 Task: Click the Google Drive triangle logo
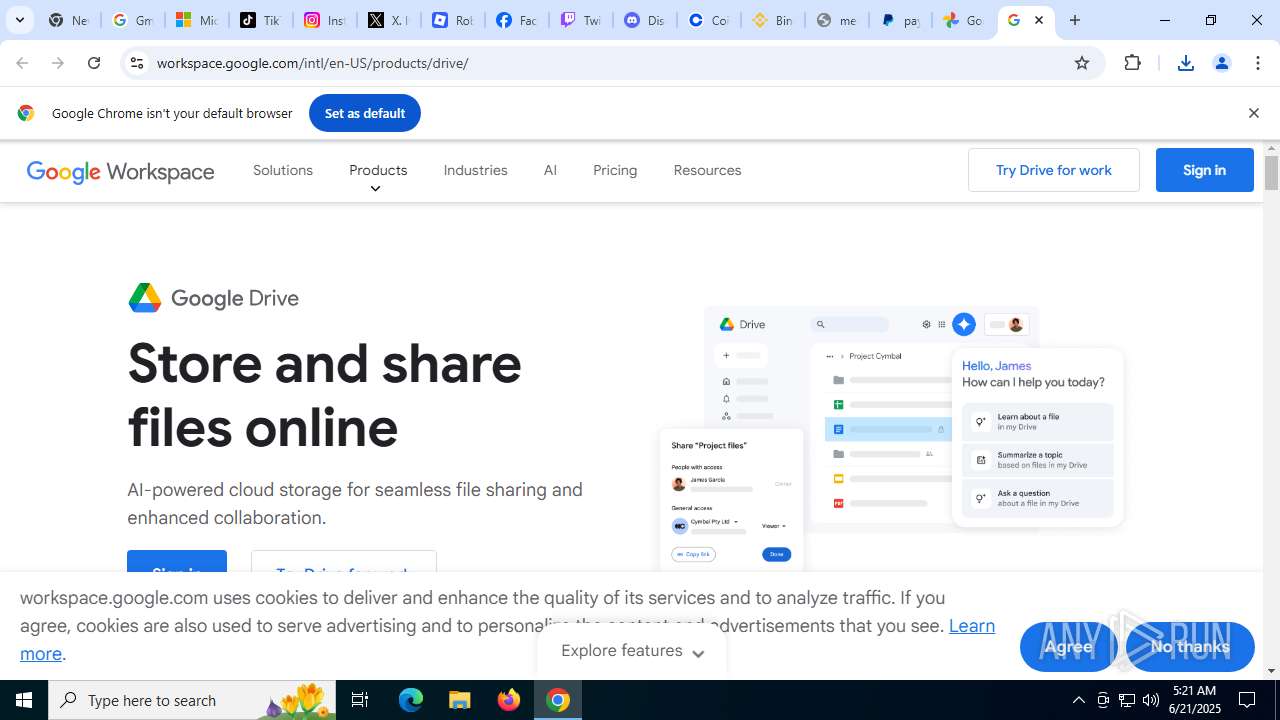click(x=145, y=298)
